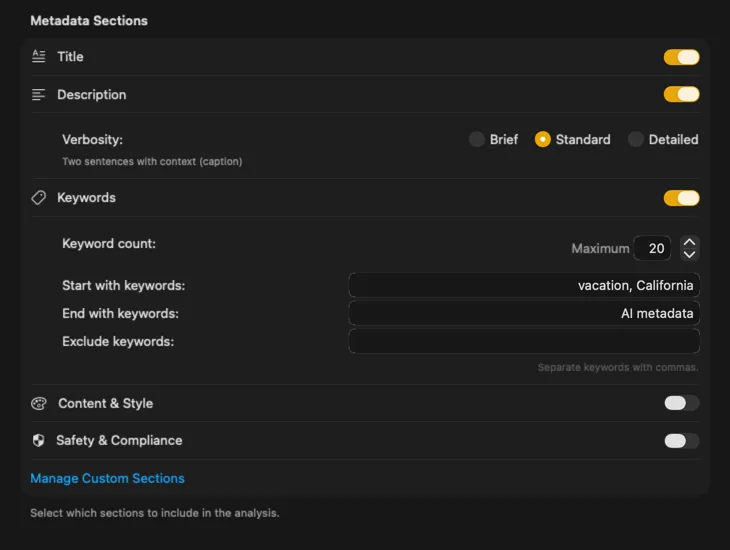Click the Maximum label

[x=601, y=249]
